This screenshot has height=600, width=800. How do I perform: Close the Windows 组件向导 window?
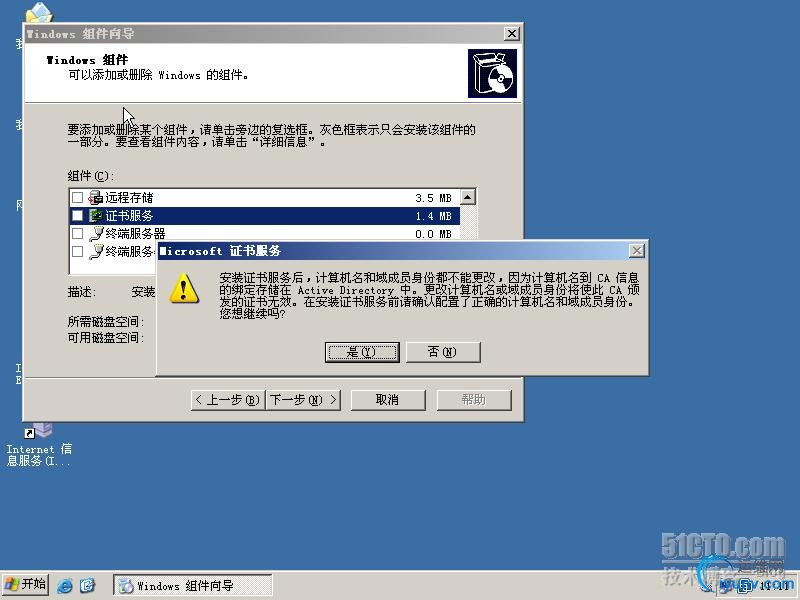click(511, 34)
